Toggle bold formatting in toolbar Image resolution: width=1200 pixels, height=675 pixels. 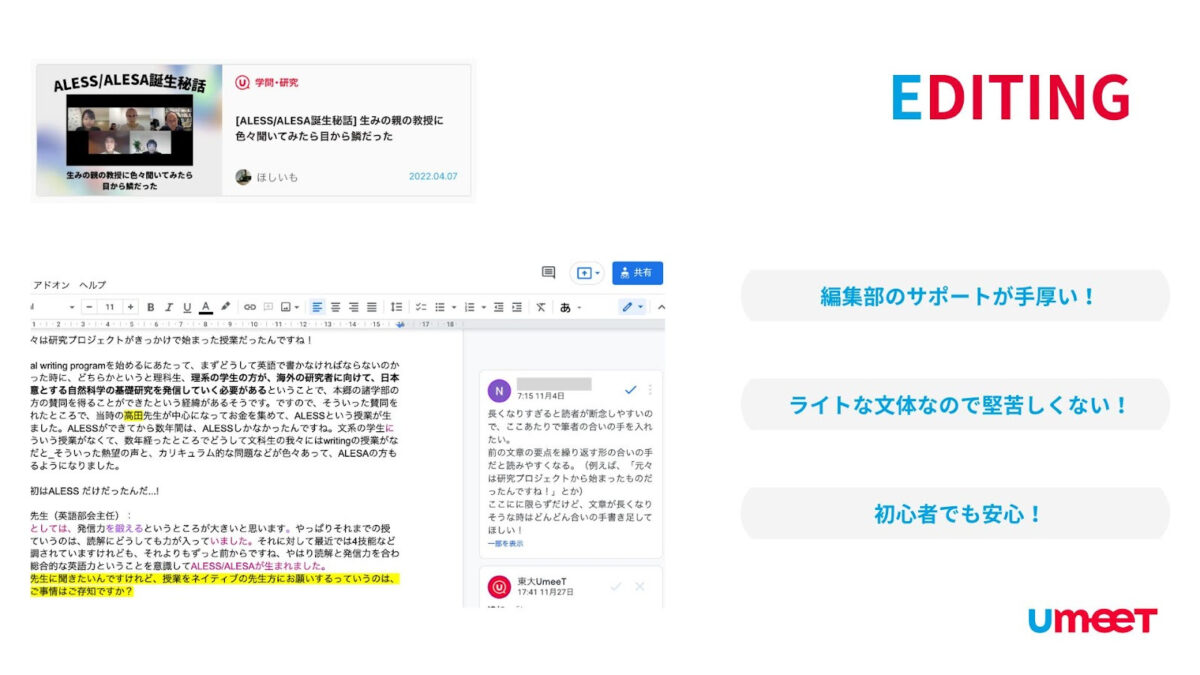click(150, 307)
